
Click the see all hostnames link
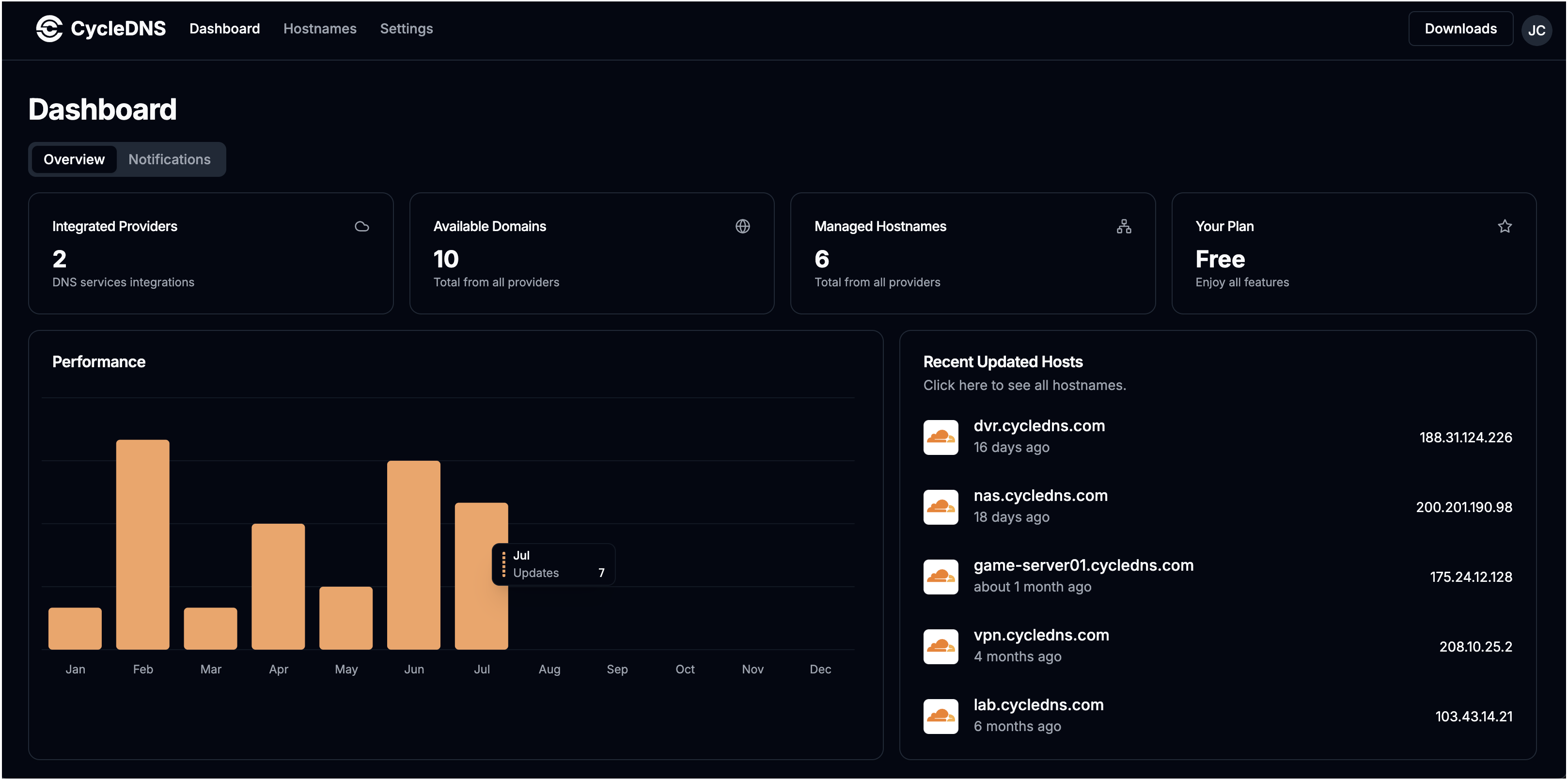[1024, 385]
